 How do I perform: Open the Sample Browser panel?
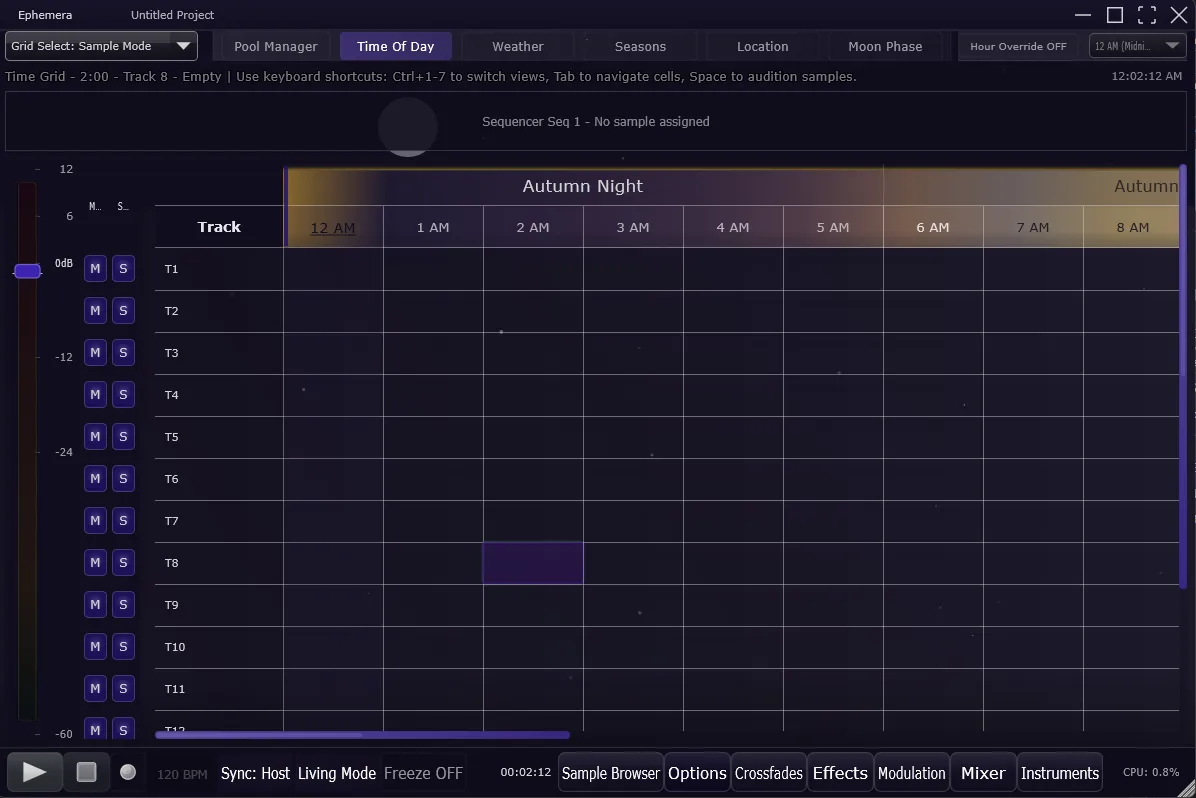click(x=611, y=773)
